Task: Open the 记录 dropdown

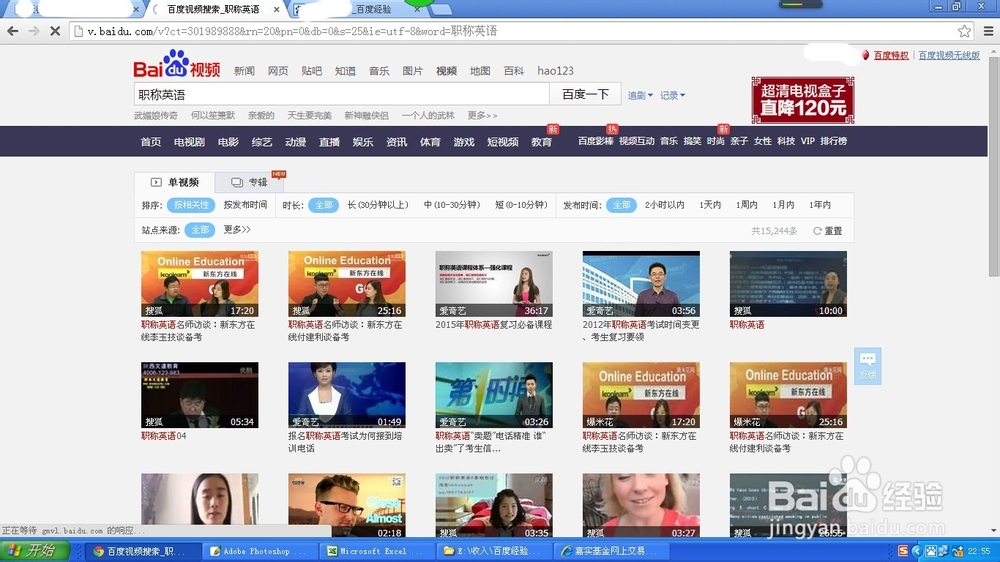Action: tap(672, 95)
